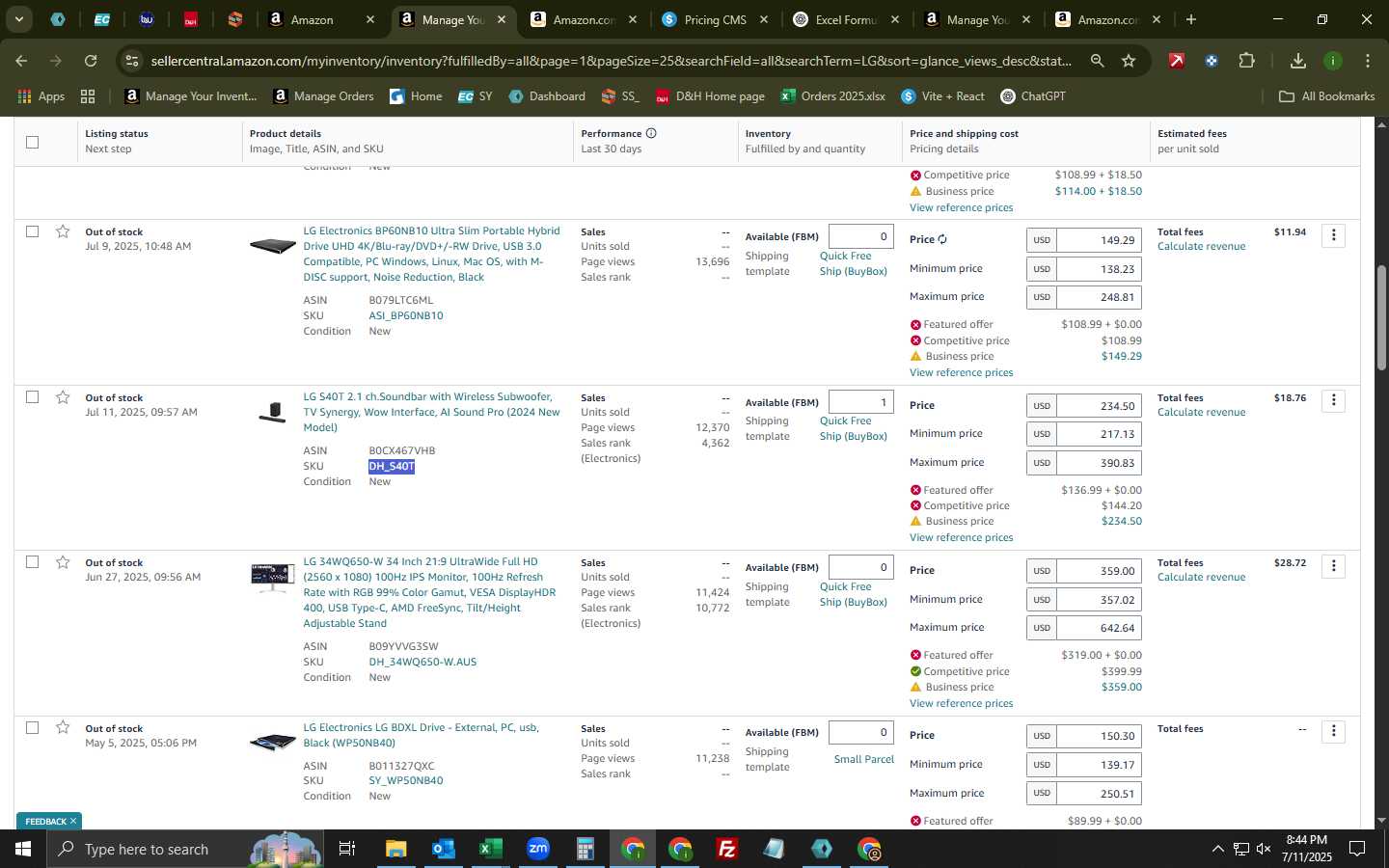Open All Bookmarks folder
The width and height of the screenshot is (1389, 868).
pyautogui.click(x=1326, y=96)
